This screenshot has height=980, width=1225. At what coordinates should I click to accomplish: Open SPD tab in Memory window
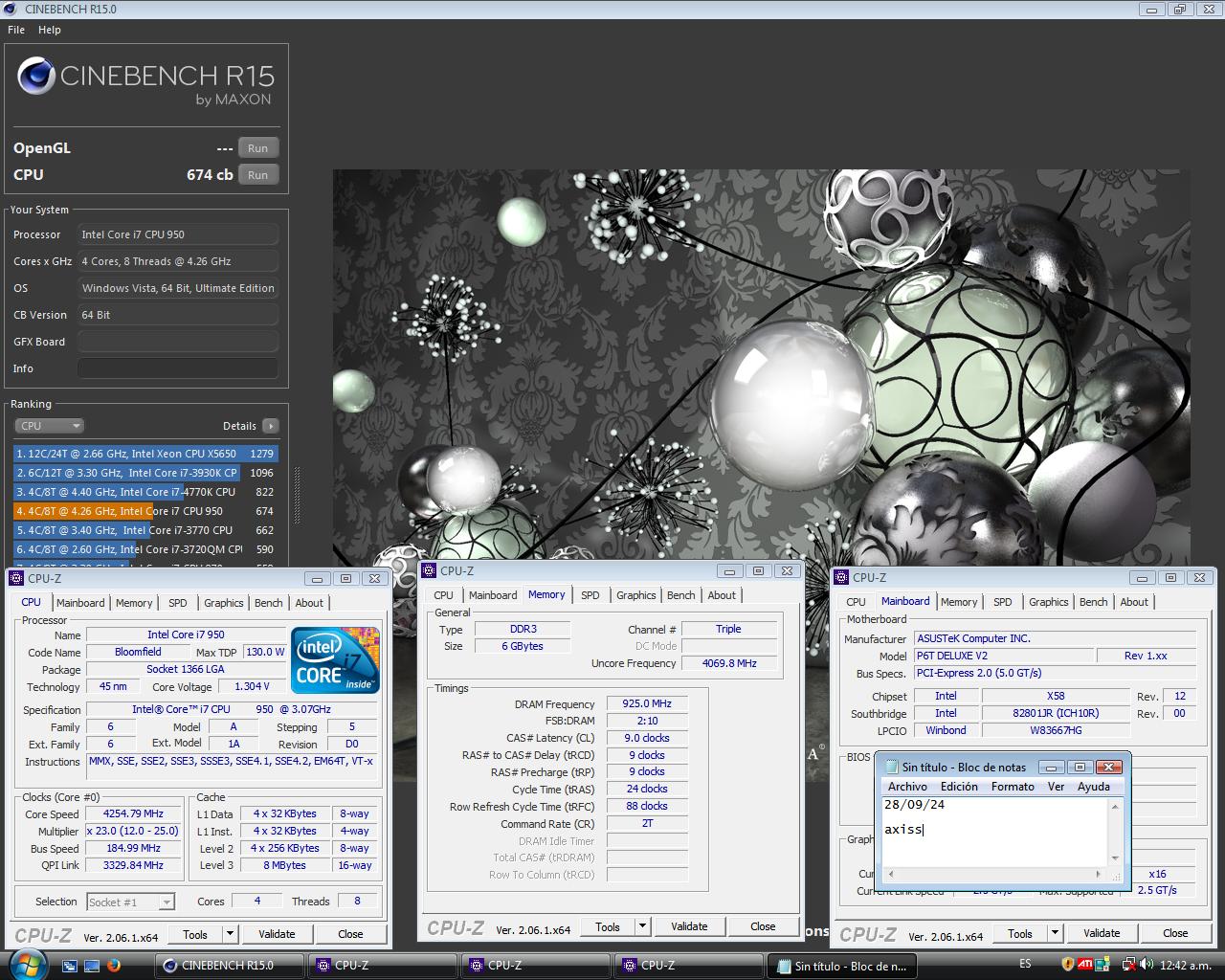[590, 595]
